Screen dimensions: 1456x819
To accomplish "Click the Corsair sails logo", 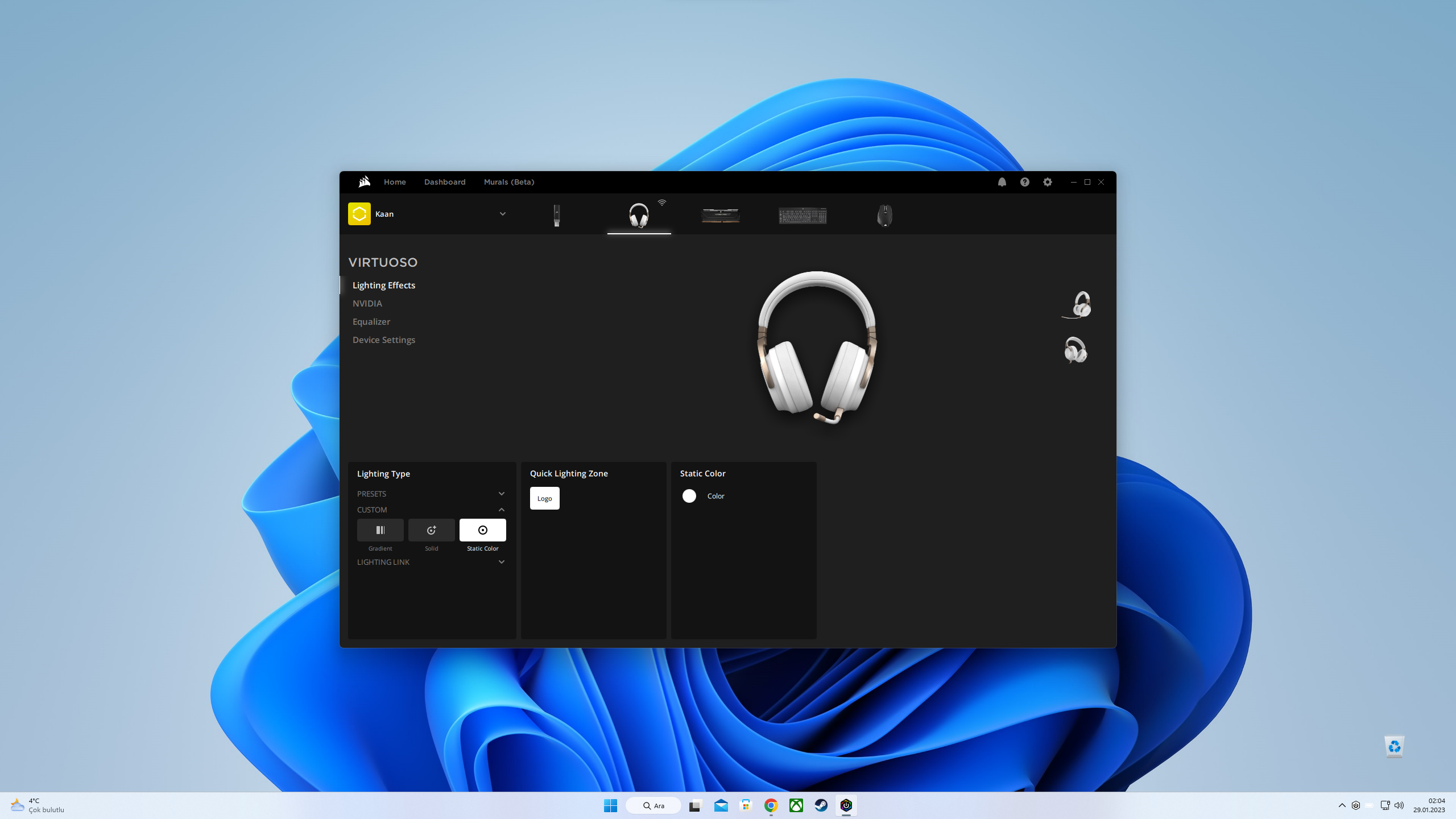I will 365,182.
